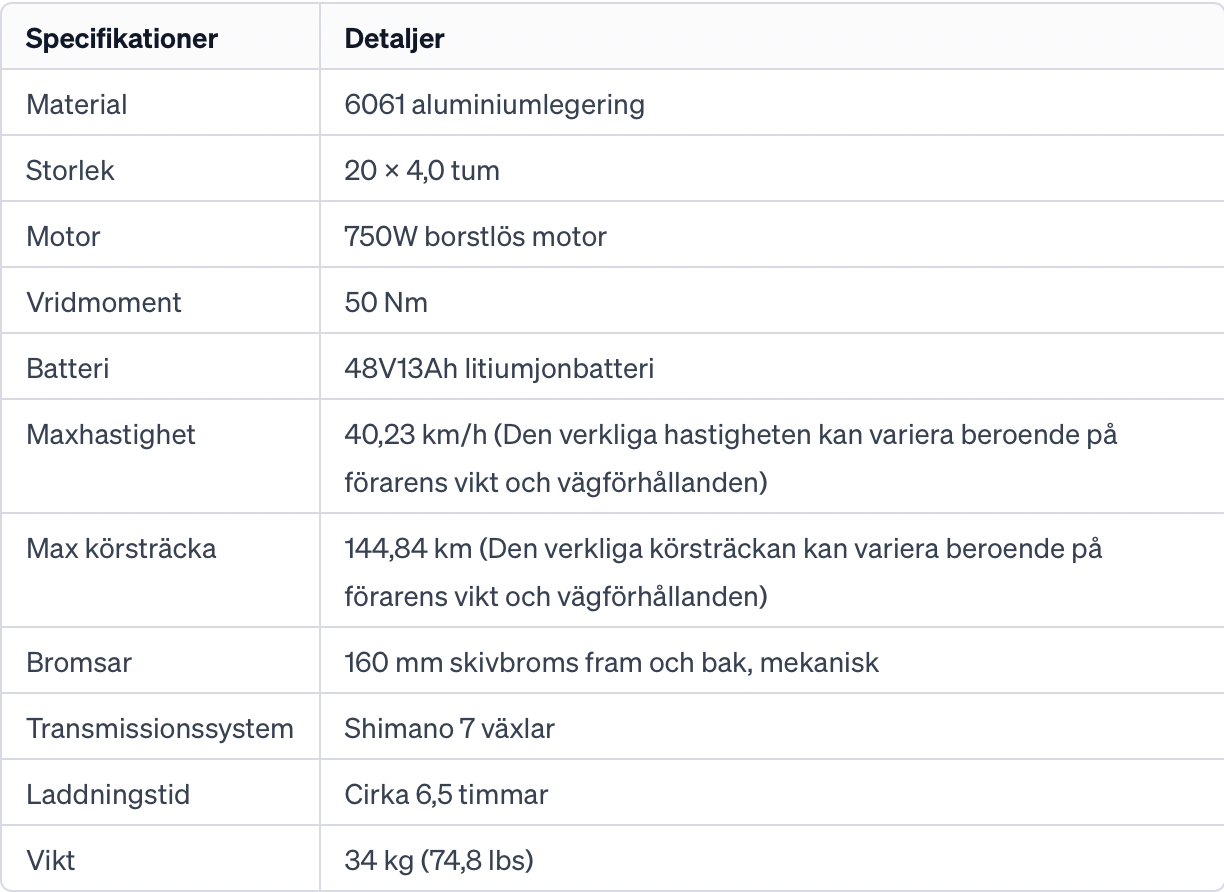Image resolution: width=1224 pixels, height=892 pixels.
Task: Click the Material row label
Action: pos(77,104)
